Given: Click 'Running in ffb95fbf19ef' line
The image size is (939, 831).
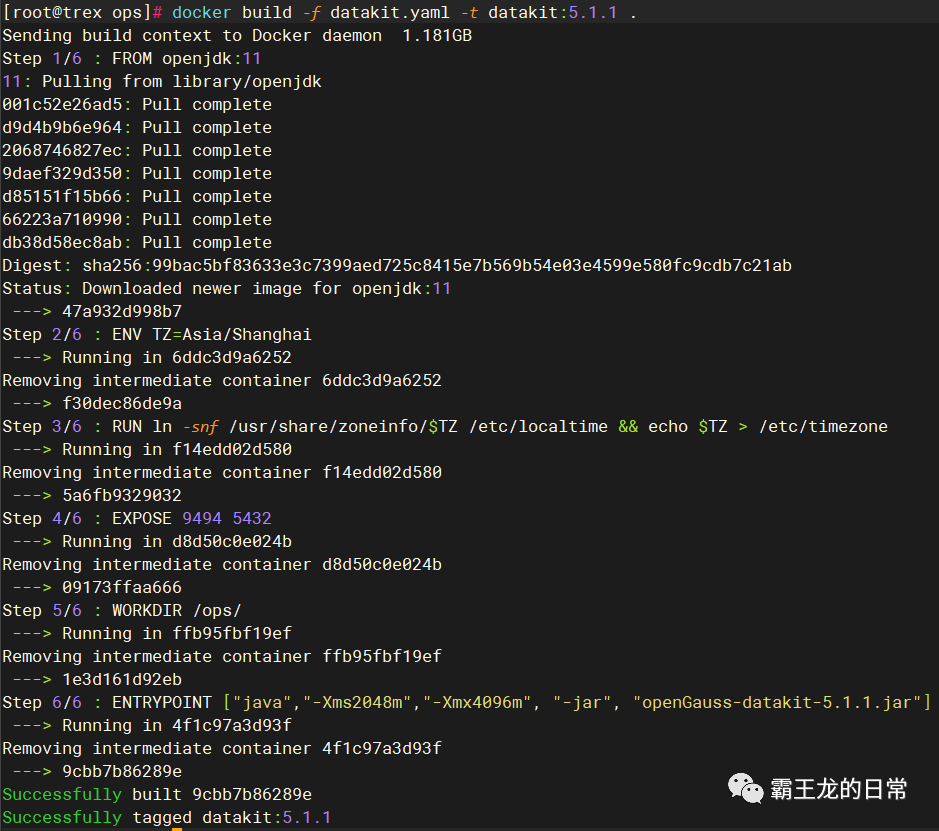Looking at the screenshot, I should (x=152, y=633).
